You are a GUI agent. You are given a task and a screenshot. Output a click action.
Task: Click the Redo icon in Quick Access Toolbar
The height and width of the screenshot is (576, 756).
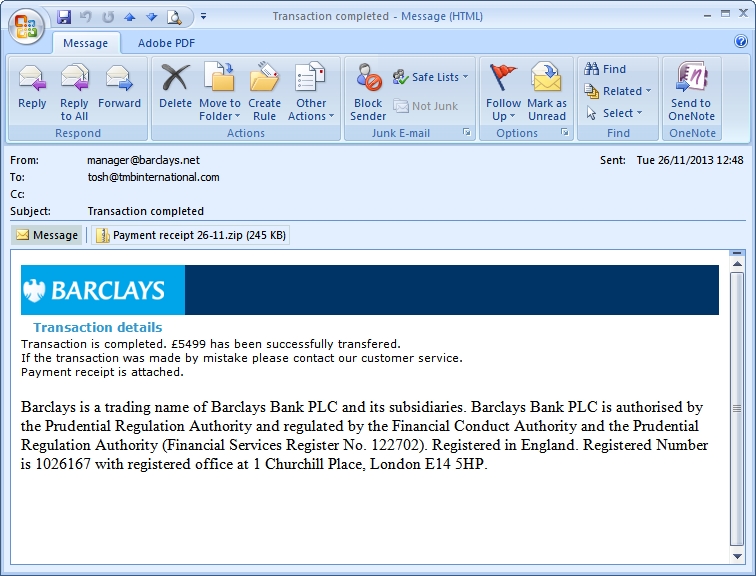tap(108, 17)
